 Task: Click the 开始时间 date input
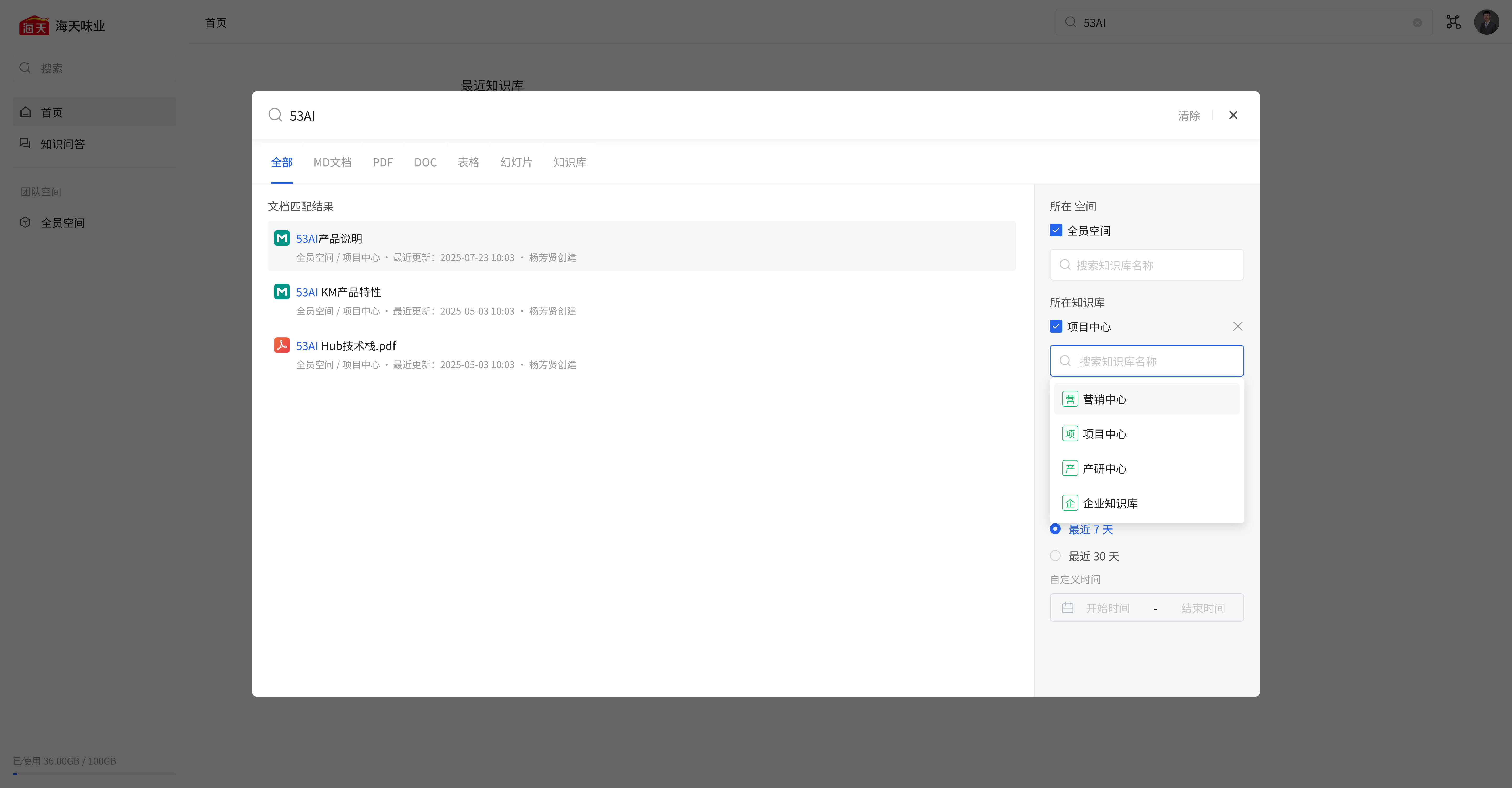pos(1107,608)
